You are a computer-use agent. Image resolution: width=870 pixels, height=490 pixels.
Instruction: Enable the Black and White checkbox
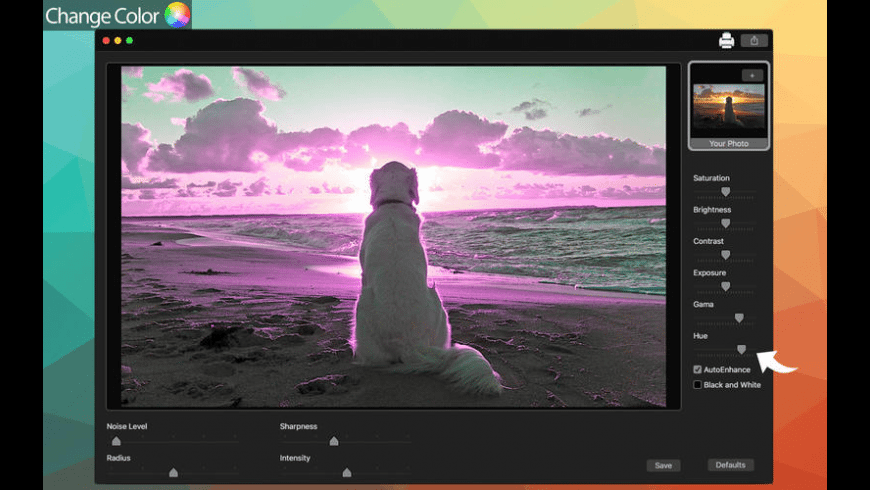[x=697, y=385]
